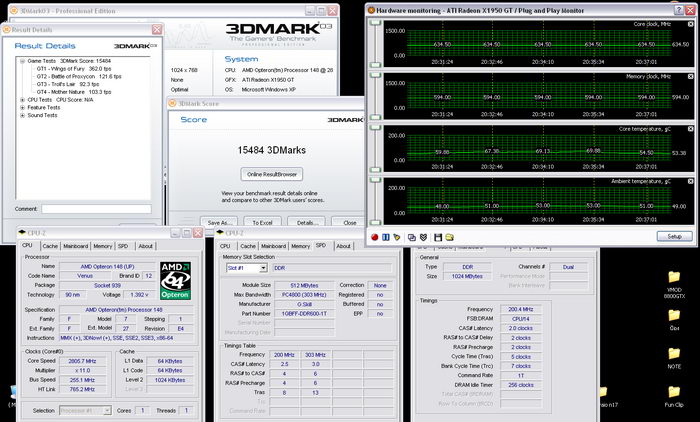Screen dimensions: 700x422
Task: Click the yellow open folder icon in monitoring toolbar
Action: coord(450,237)
